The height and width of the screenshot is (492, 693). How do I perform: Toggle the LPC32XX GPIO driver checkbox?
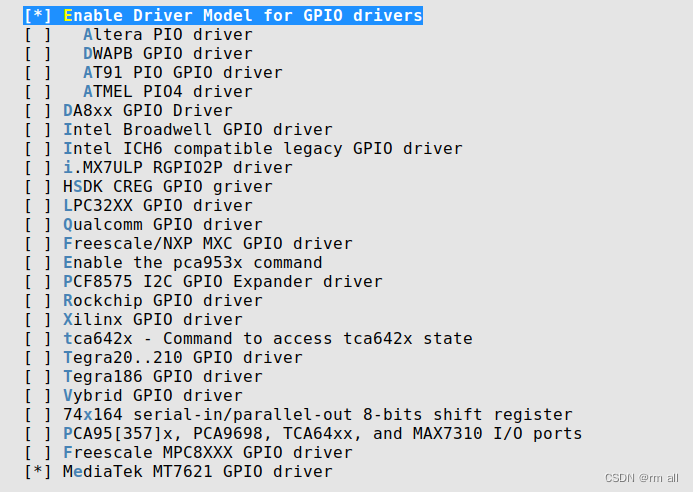(38, 206)
